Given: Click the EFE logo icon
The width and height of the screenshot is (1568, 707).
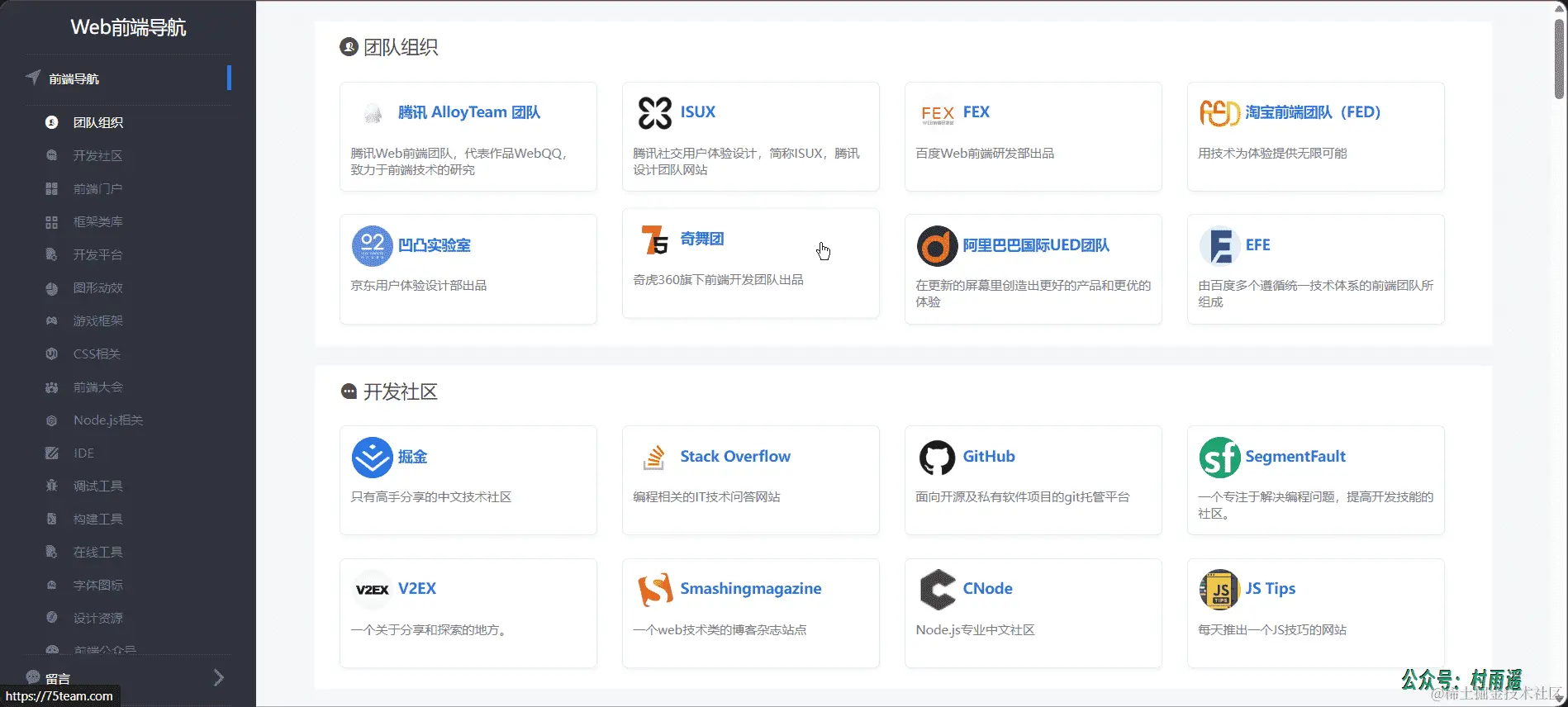Looking at the screenshot, I should pyautogui.click(x=1220, y=245).
